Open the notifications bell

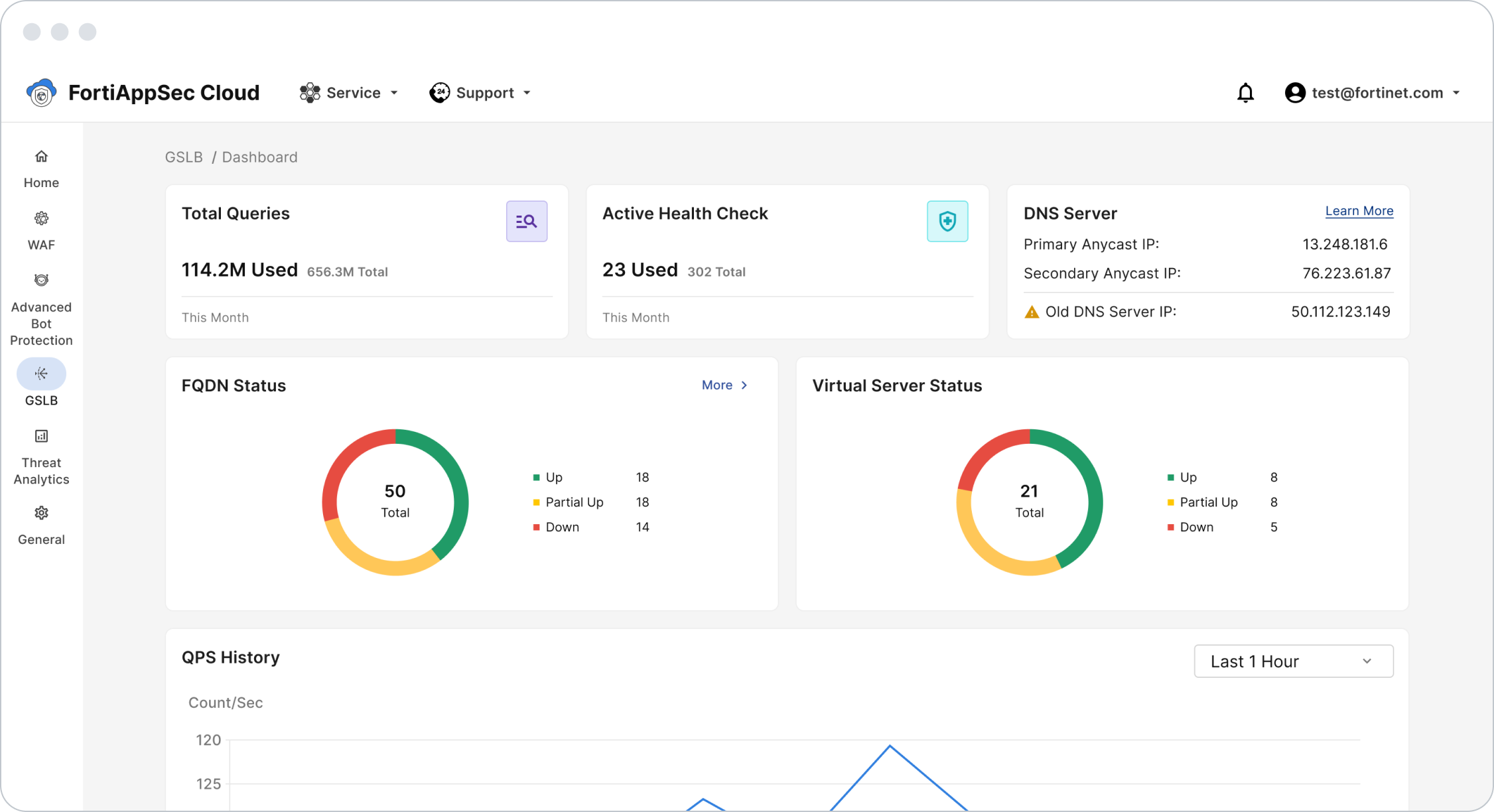click(1246, 93)
